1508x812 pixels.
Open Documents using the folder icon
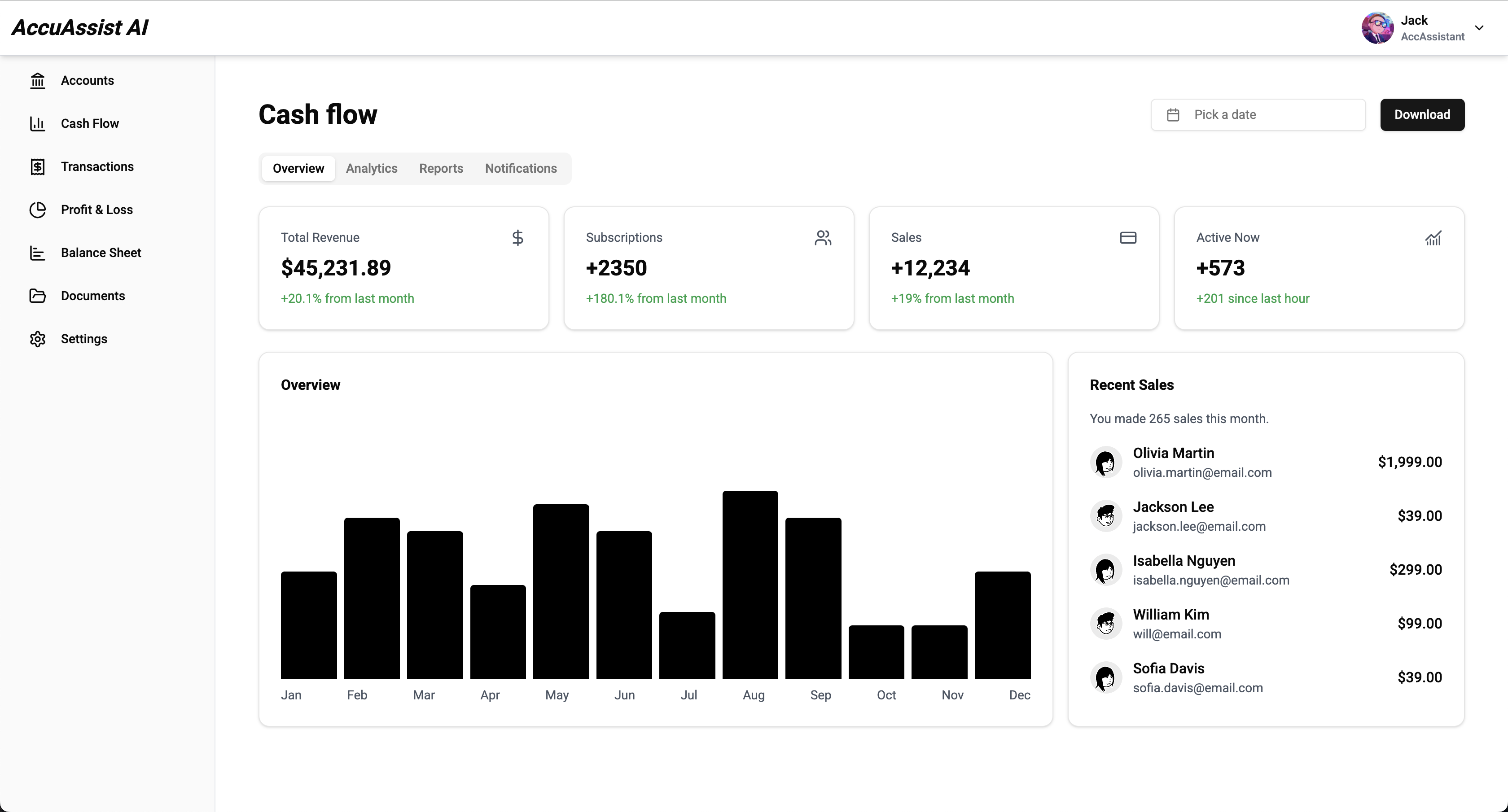(x=37, y=296)
